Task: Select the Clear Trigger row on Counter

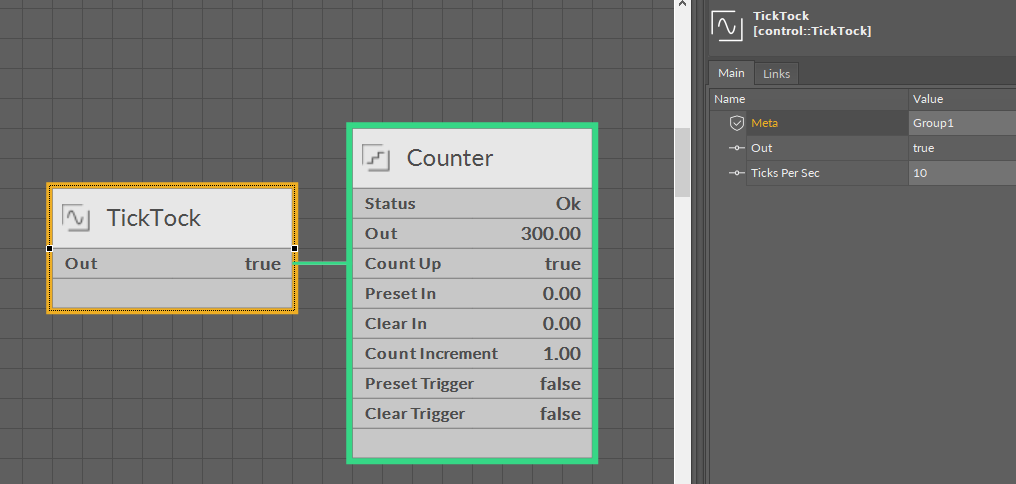Action: click(x=472, y=414)
